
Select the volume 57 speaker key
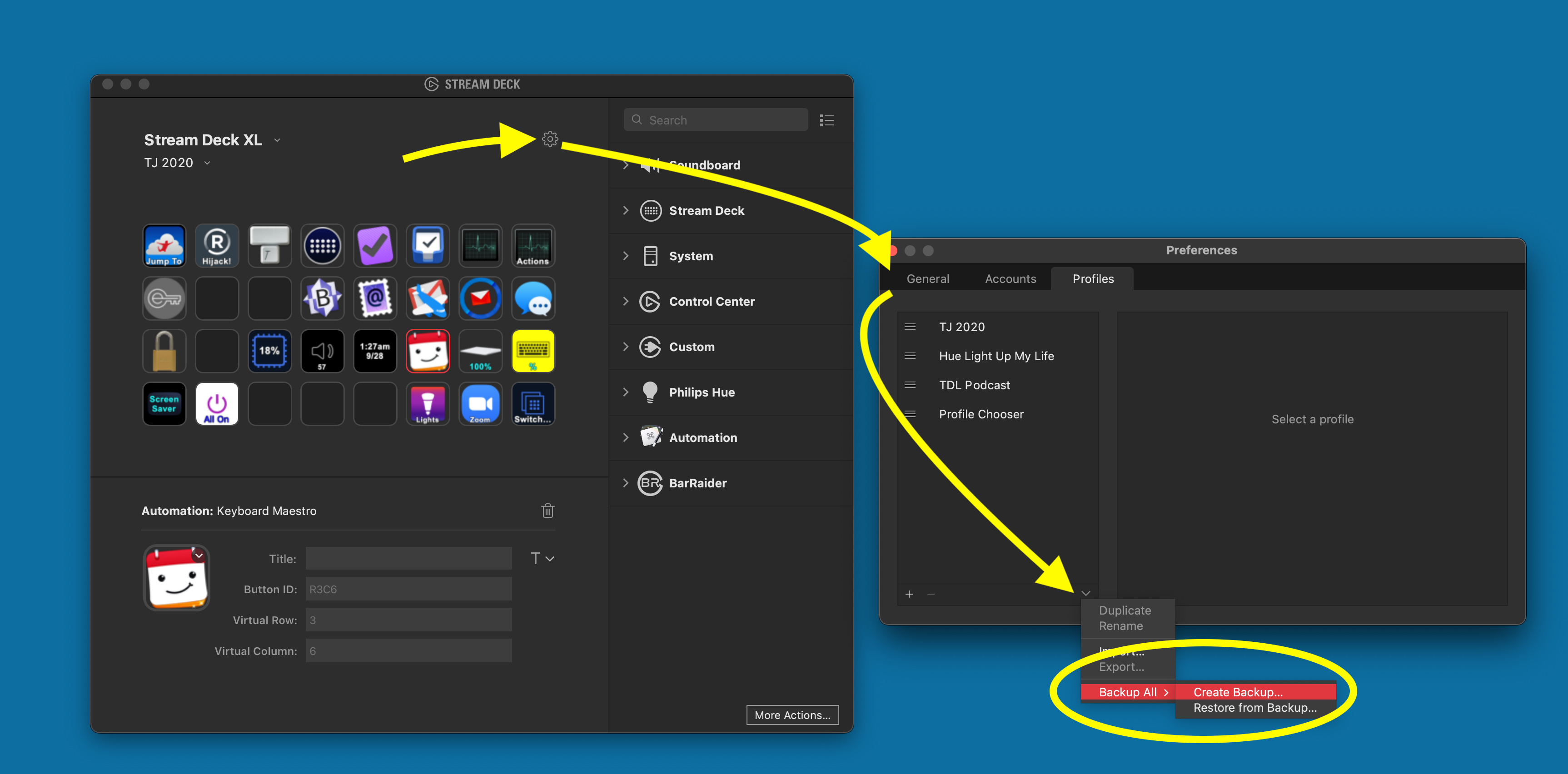322,351
